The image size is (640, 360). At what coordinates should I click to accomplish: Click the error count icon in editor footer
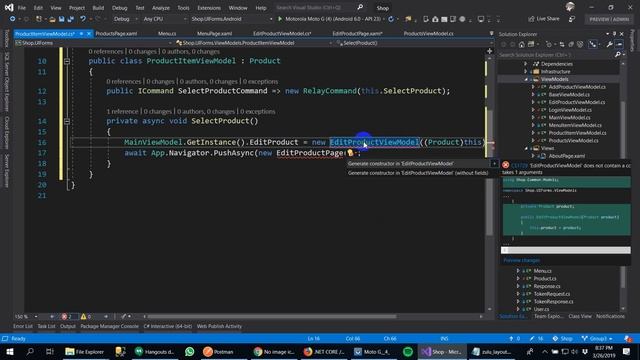click(64, 316)
